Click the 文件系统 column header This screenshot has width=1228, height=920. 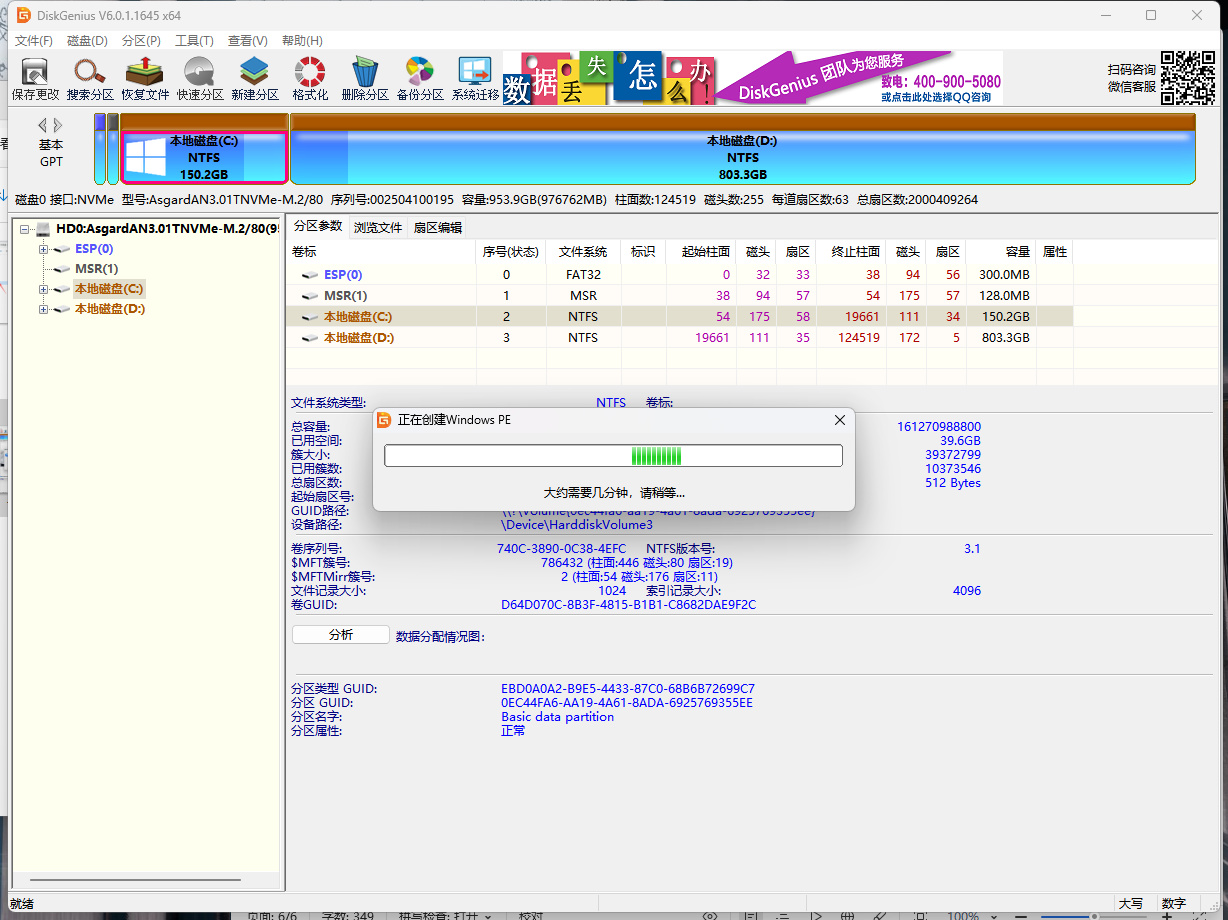pyautogui.click(x=583, y=252)
